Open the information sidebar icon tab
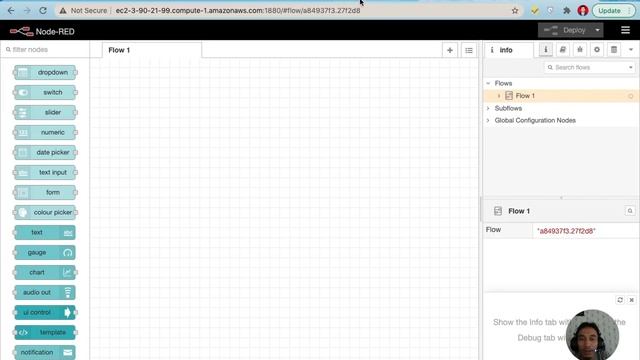The image size is (640, 360). [546, 50]
